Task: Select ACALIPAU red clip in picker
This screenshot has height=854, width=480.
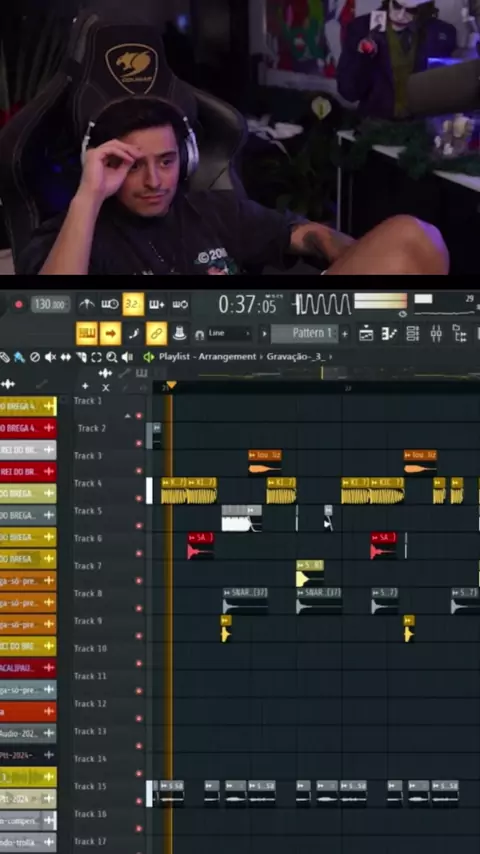Action: click(x=28, y=668)
